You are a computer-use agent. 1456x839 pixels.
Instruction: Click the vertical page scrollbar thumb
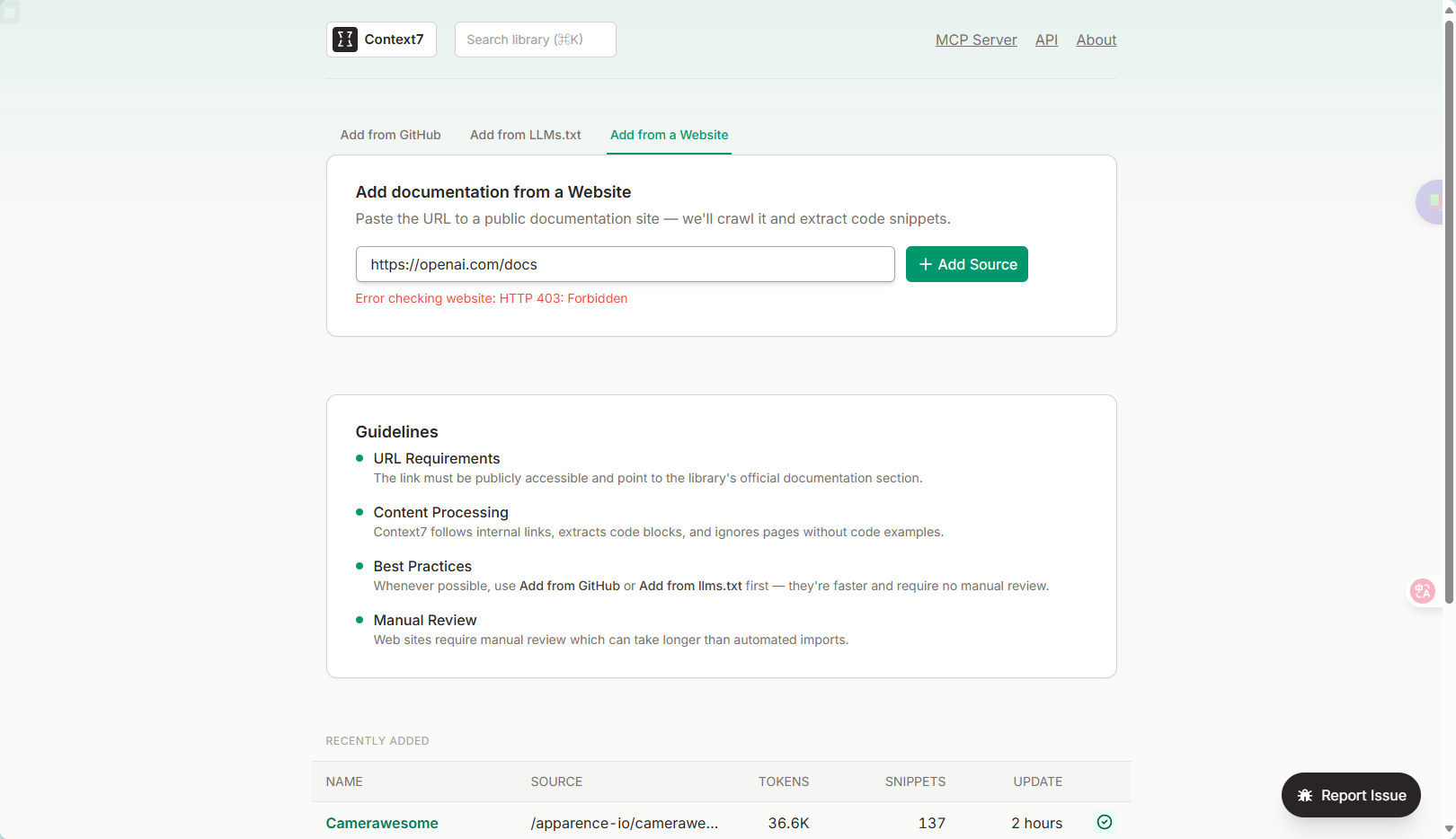[1449, 311]
